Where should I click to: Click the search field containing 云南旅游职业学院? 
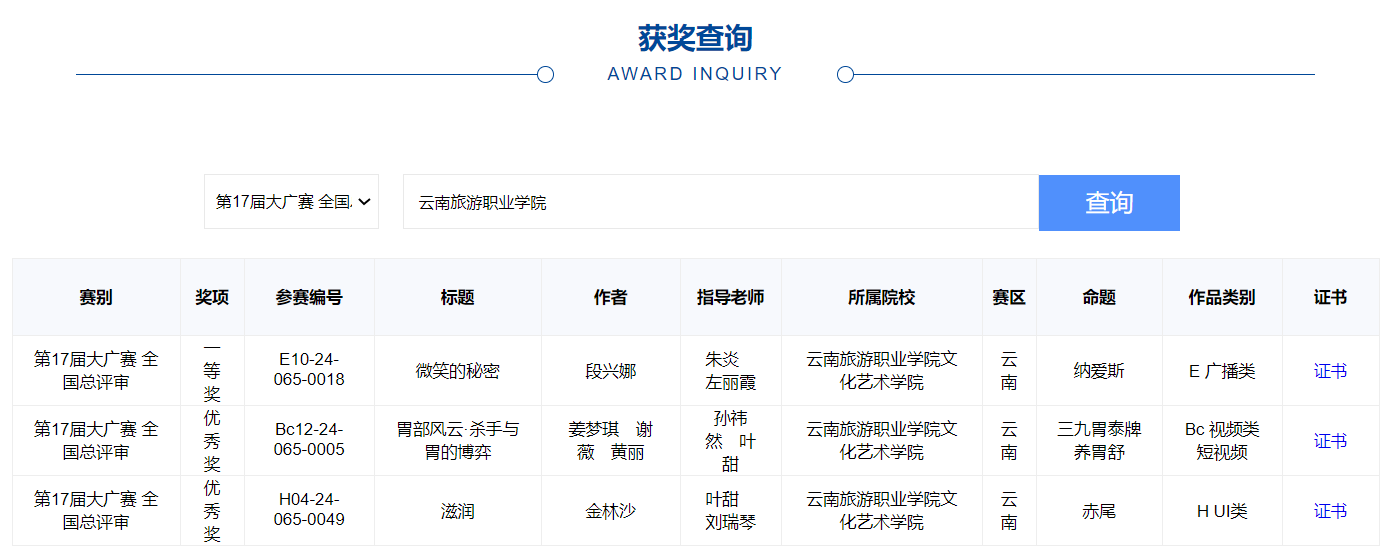720,202
